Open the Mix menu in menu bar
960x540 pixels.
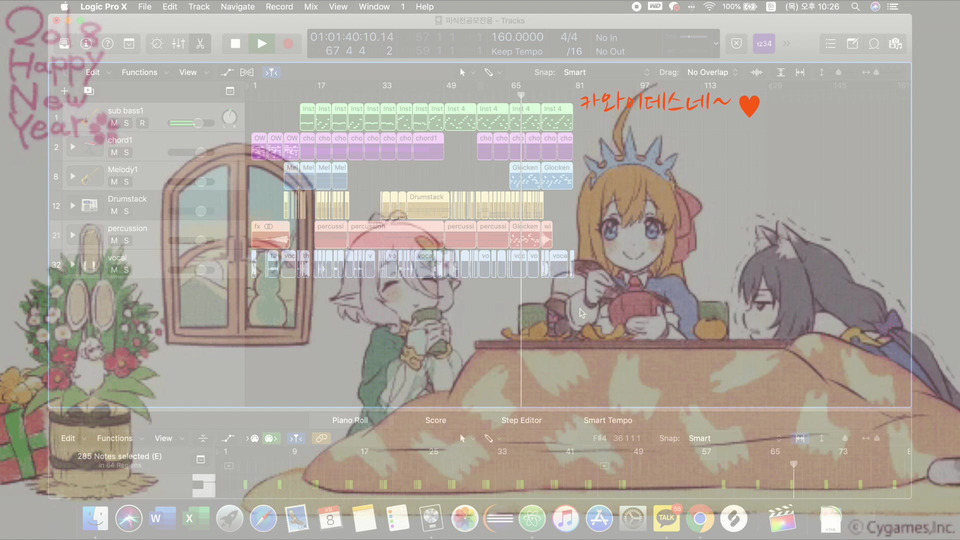310,7
